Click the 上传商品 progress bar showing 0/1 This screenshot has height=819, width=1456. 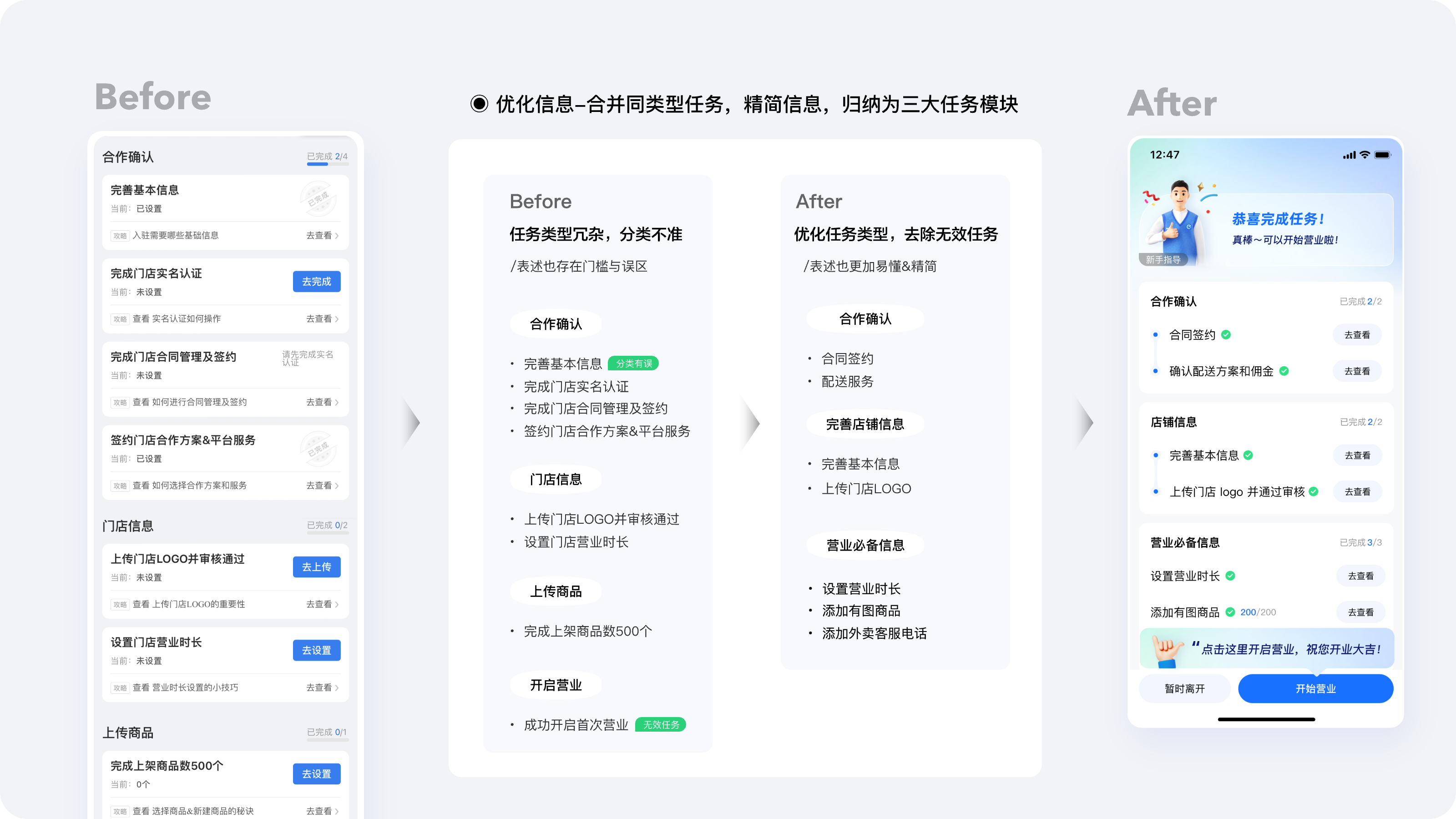click(328, 740)
